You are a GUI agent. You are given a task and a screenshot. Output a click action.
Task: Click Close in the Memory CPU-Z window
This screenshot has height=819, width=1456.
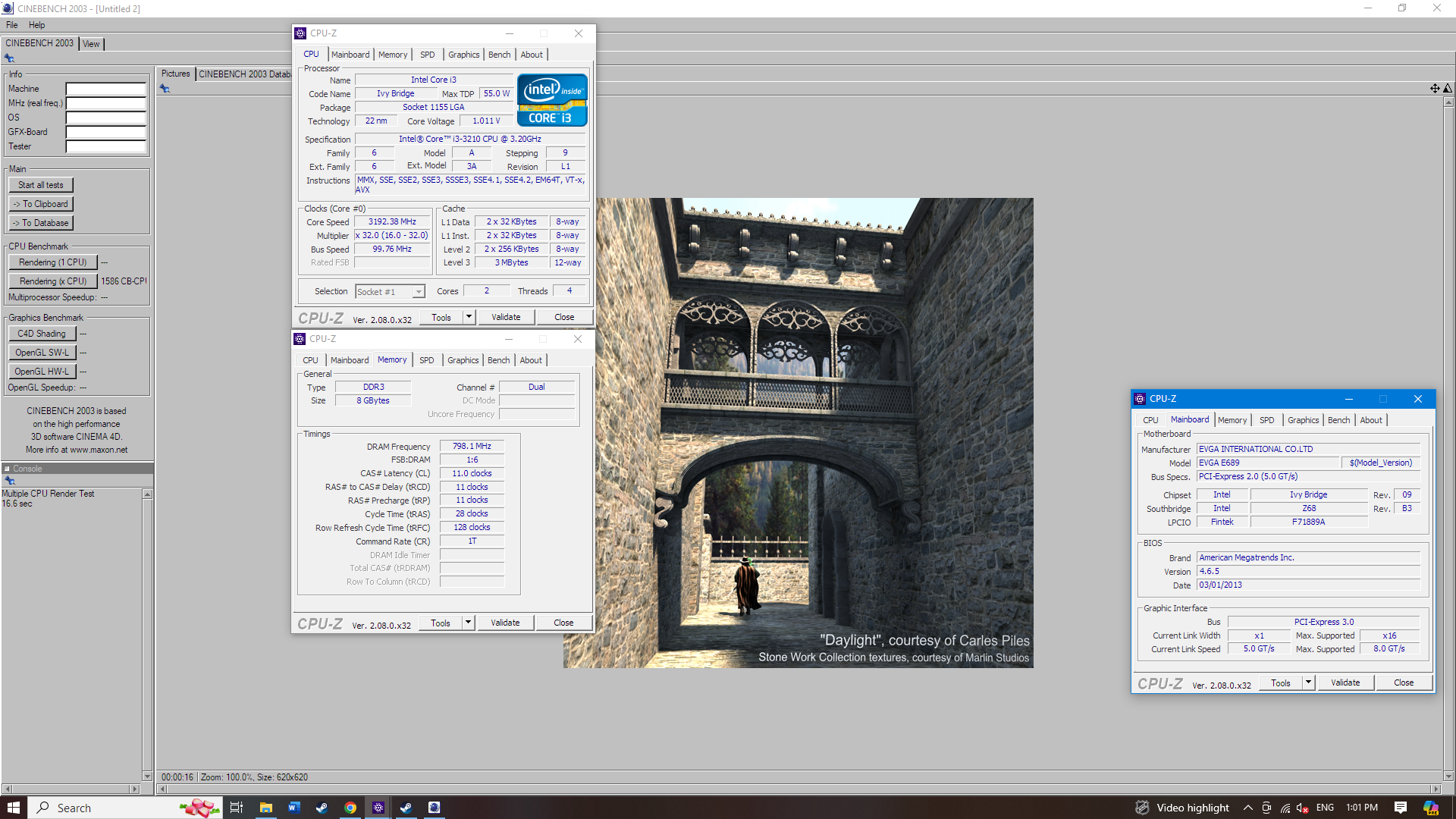[563, 623]
